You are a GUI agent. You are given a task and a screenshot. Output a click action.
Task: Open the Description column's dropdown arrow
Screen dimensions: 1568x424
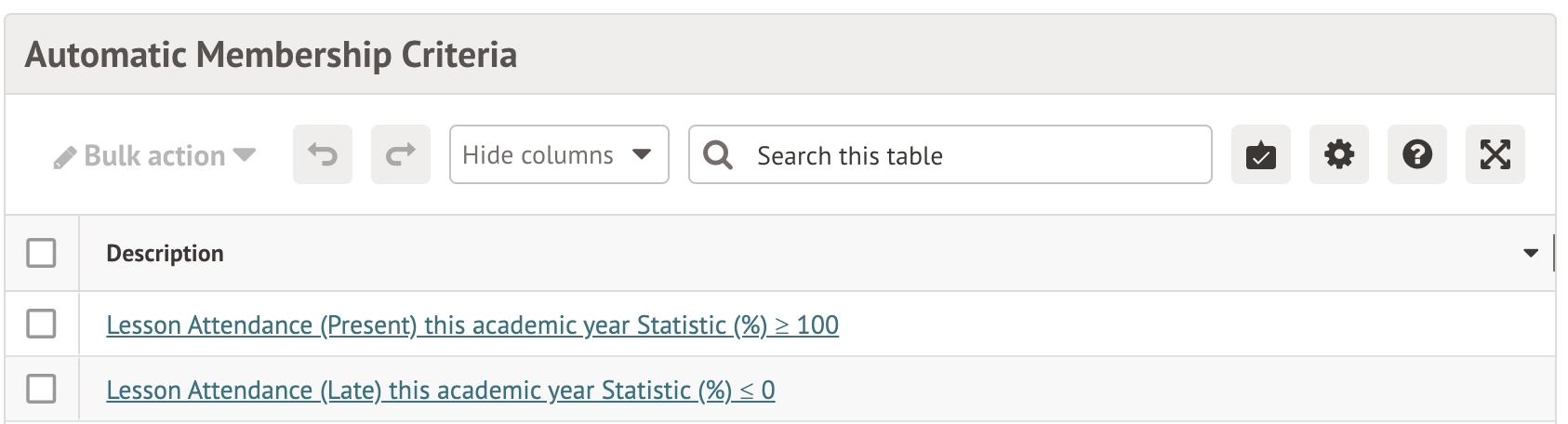tap(1531, 253)
